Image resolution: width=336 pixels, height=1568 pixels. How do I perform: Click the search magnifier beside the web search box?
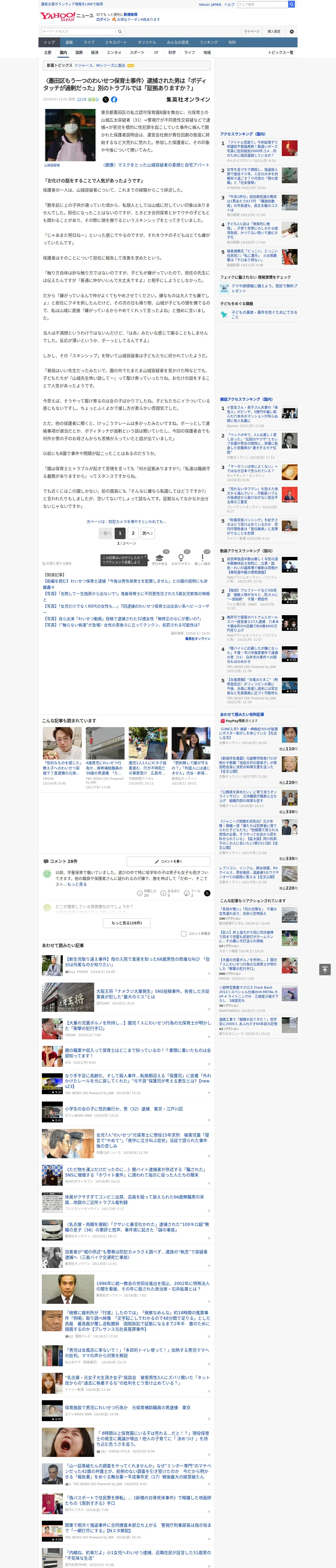click(292, 4)
